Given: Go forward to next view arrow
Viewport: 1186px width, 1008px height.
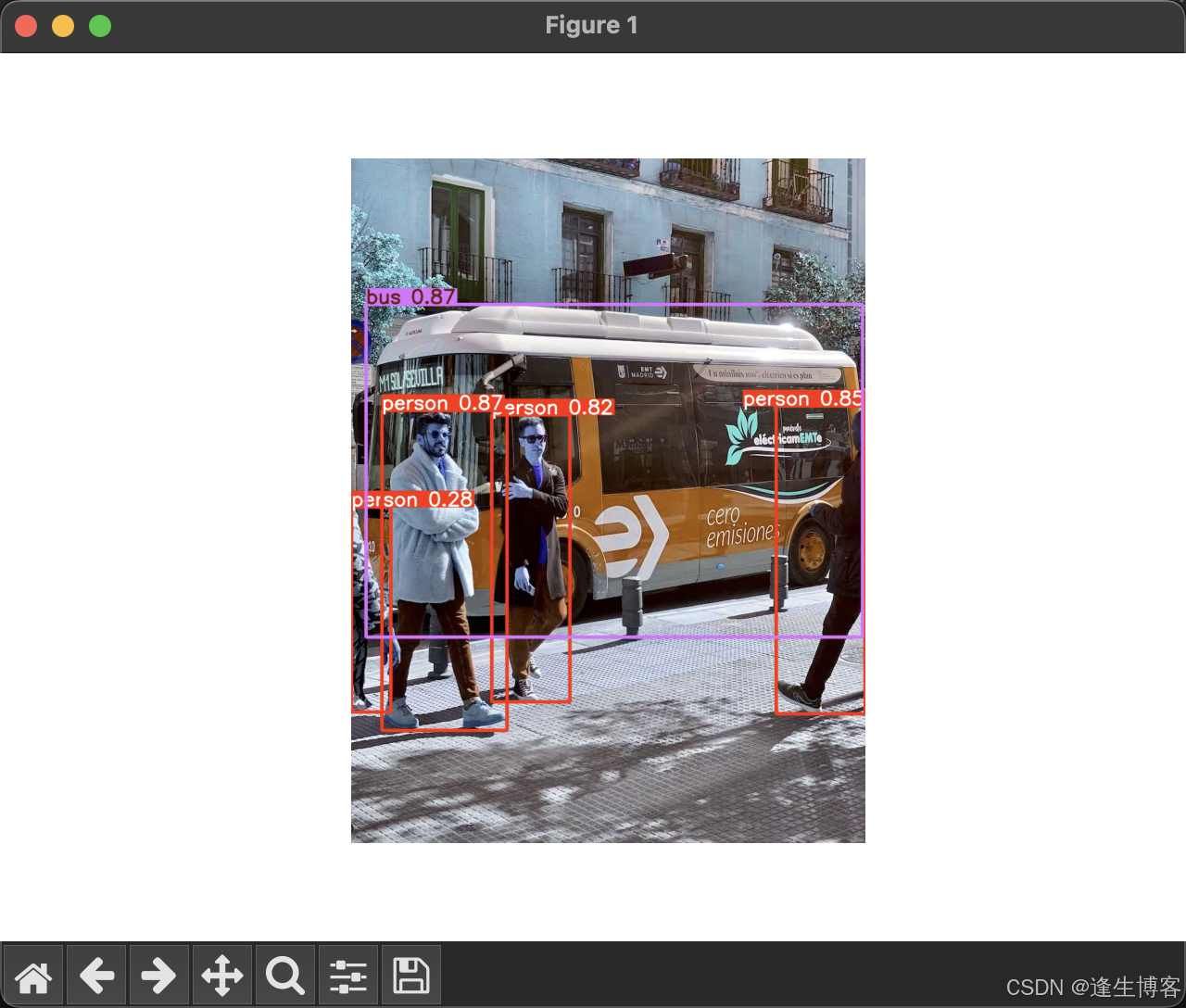Looking at the screenshot, I should tap(159, 976).
